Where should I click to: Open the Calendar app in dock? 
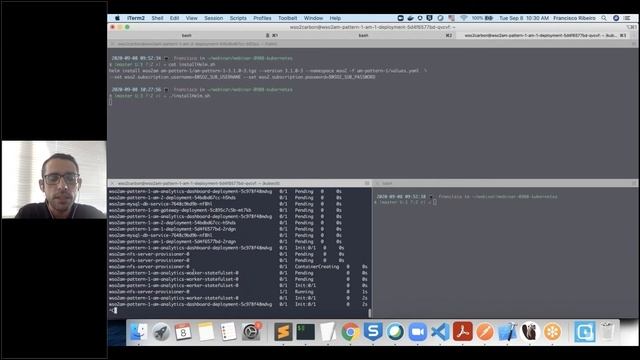183,332
